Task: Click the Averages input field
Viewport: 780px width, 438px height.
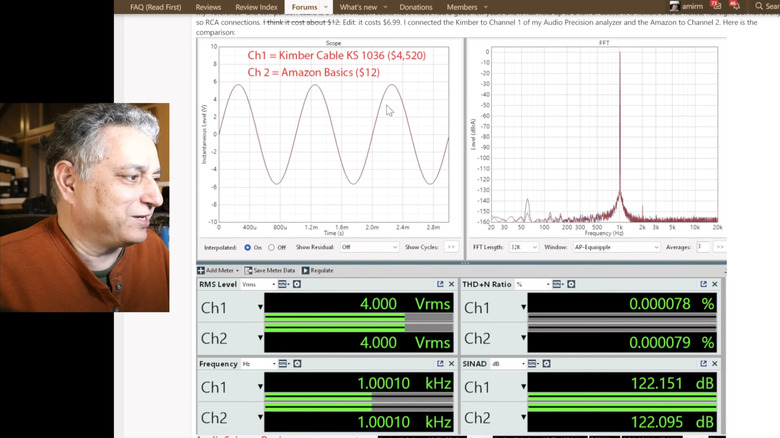Action: coord(703,247)
